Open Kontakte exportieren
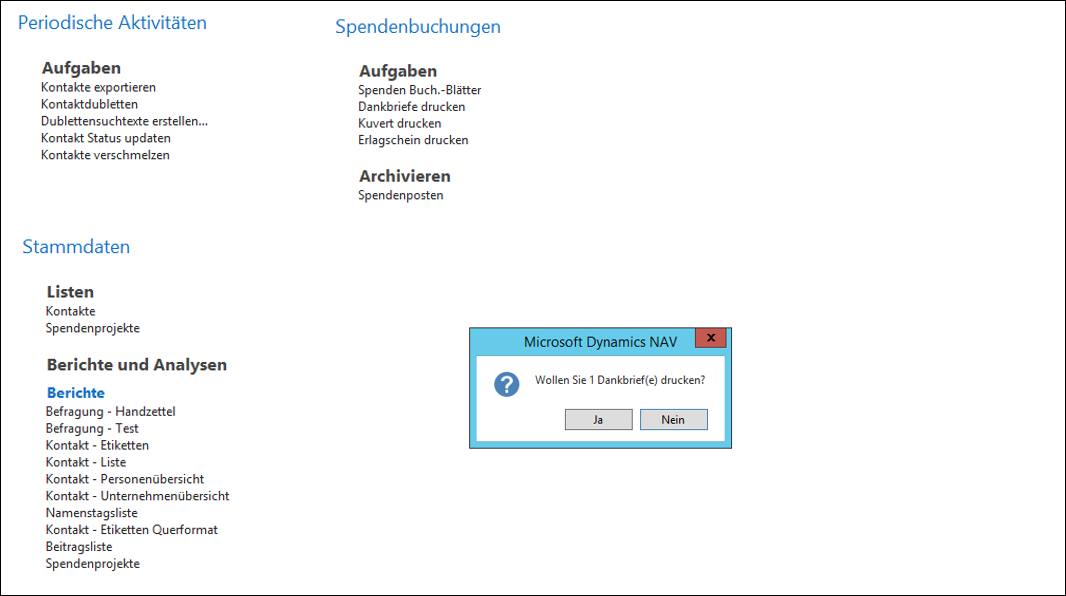This screenshot has height=596, width=1066. [x=97, y=87]
